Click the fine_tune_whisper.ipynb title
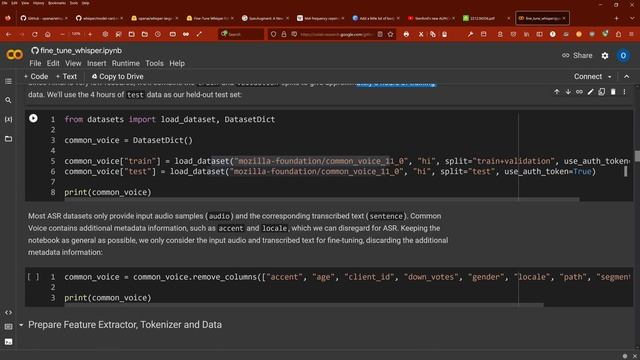The width and height of the screenshot is (640, 360). pyautogui.click(x=81, y=51)
